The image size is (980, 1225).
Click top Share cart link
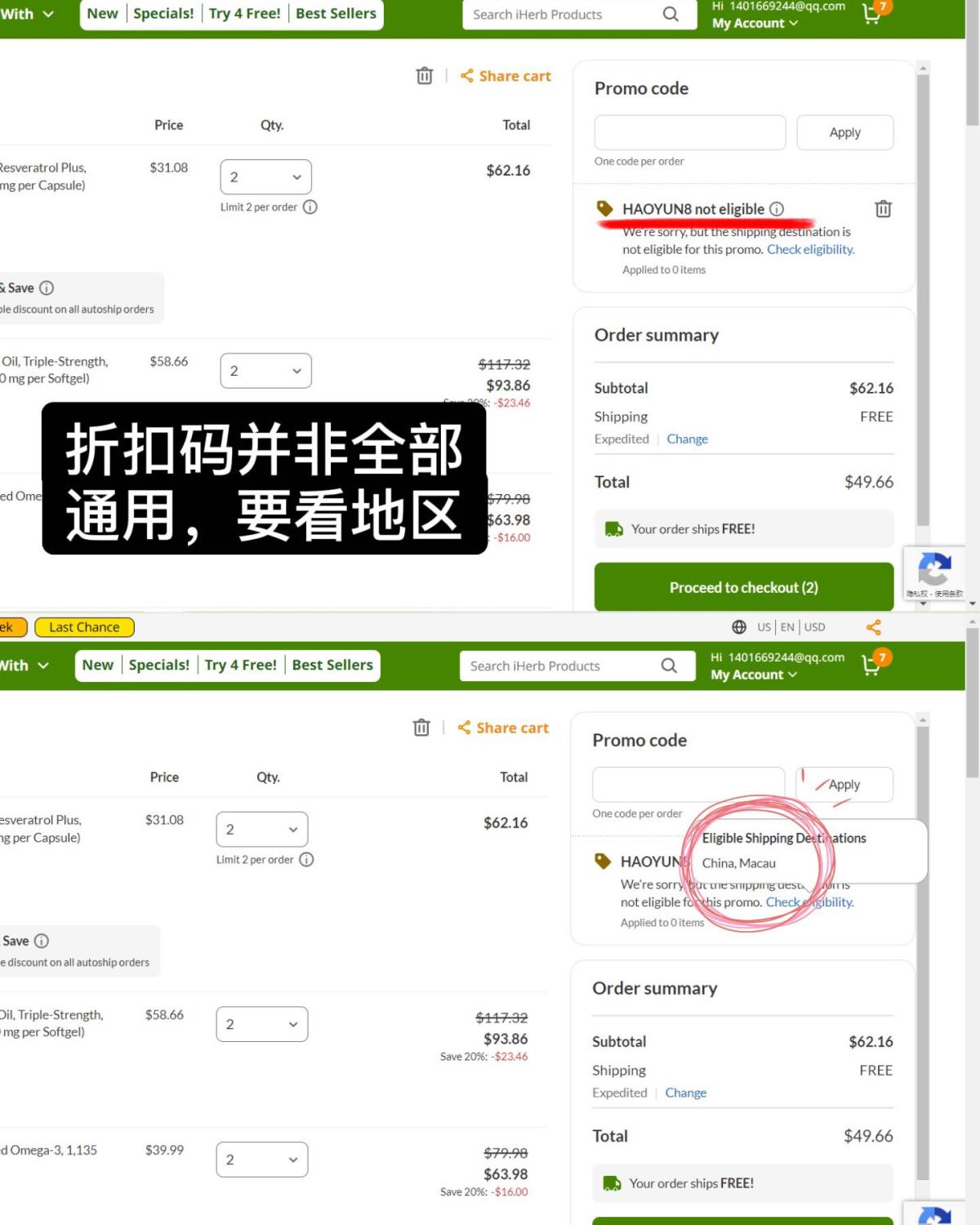pyautogui.click(x=506, y=76)
